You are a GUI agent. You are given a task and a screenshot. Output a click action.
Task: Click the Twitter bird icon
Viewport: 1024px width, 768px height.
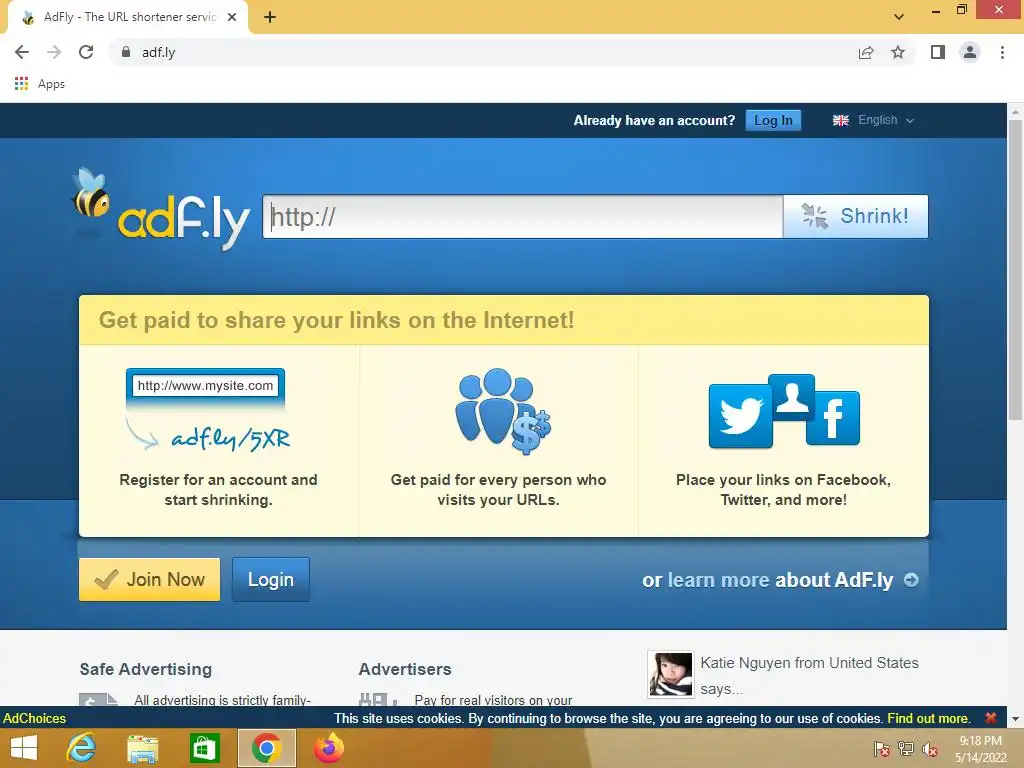point(741,416)
